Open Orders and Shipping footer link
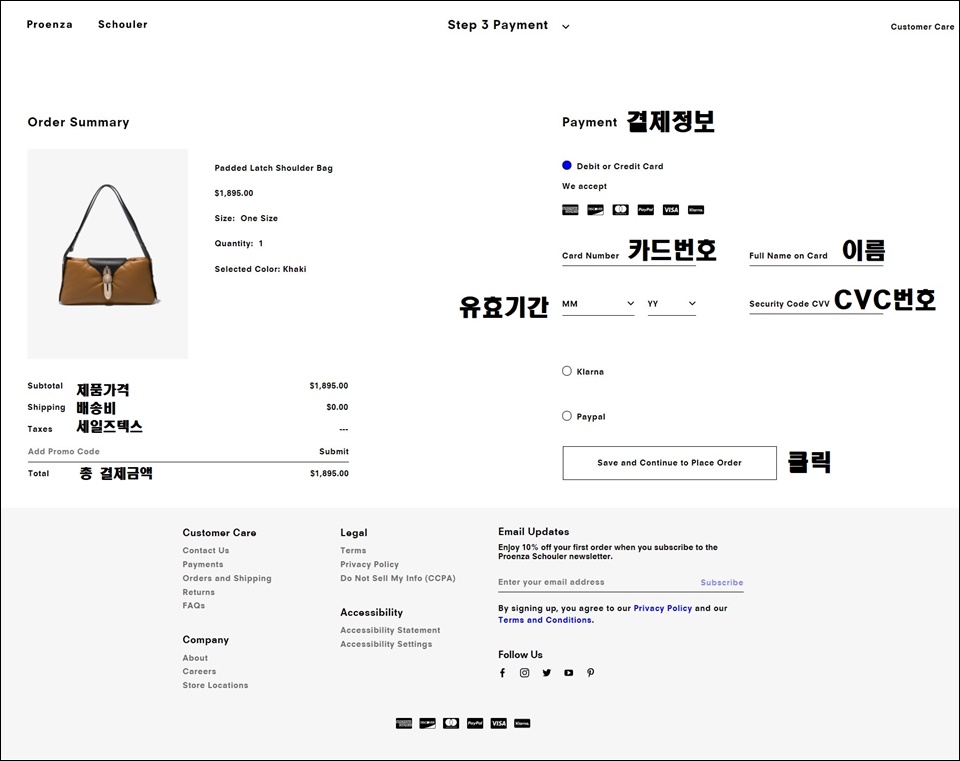 227,579
